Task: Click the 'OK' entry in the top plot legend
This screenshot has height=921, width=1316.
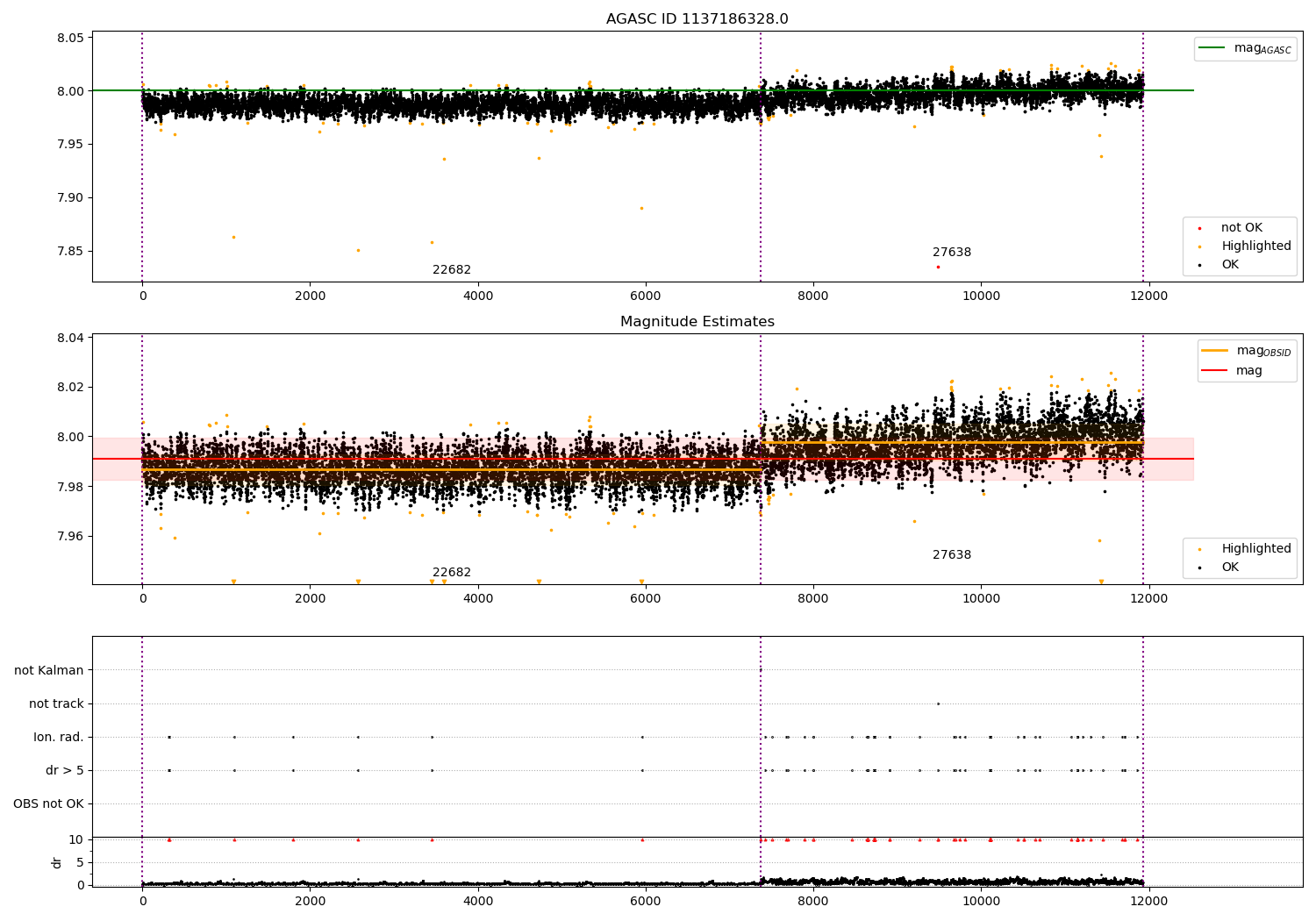Action: click(1230, 265)
